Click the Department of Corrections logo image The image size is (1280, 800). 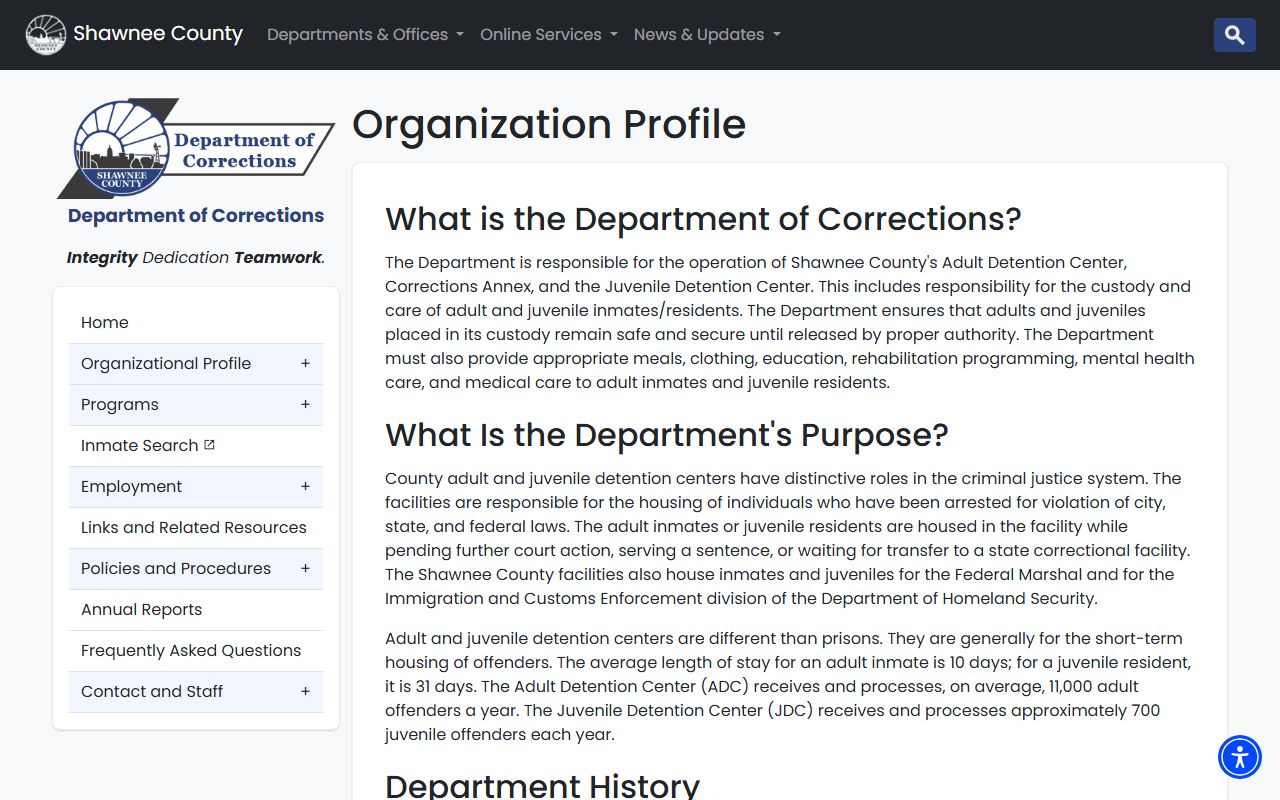[x=196, y=148]
